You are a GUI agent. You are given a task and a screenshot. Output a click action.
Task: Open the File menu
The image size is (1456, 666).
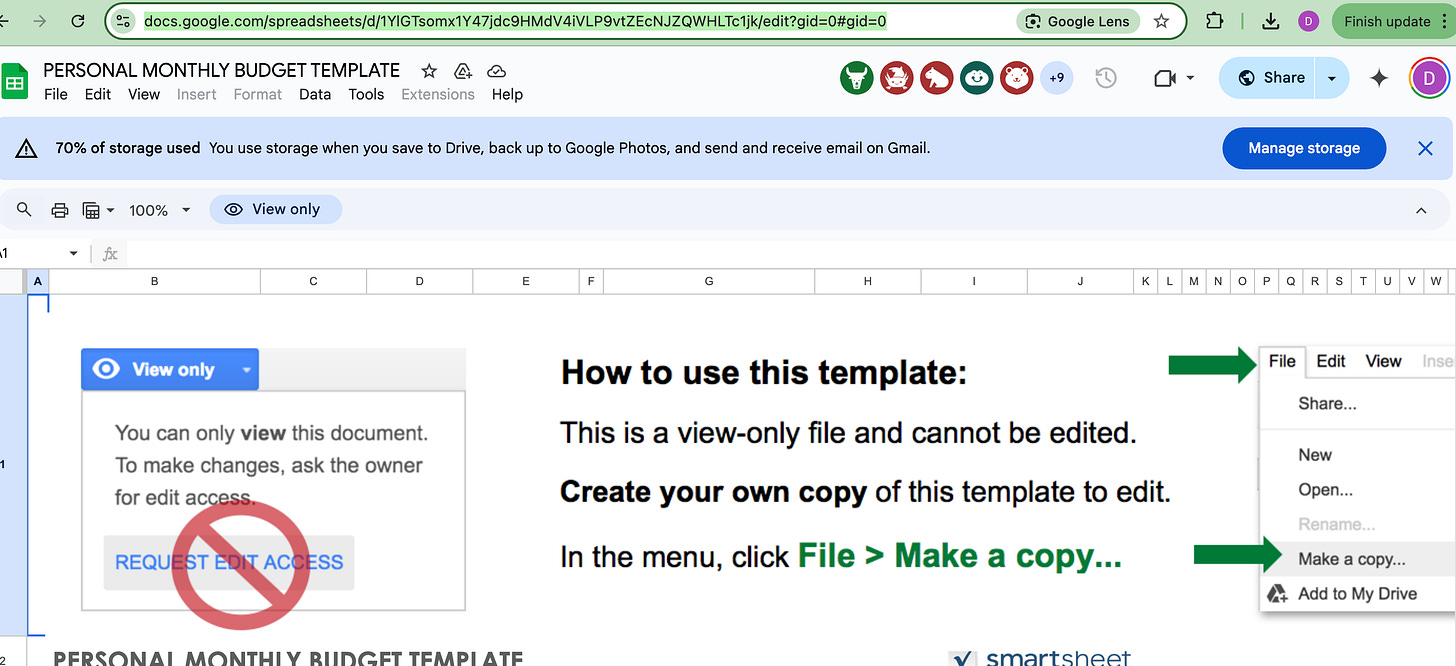56,94
